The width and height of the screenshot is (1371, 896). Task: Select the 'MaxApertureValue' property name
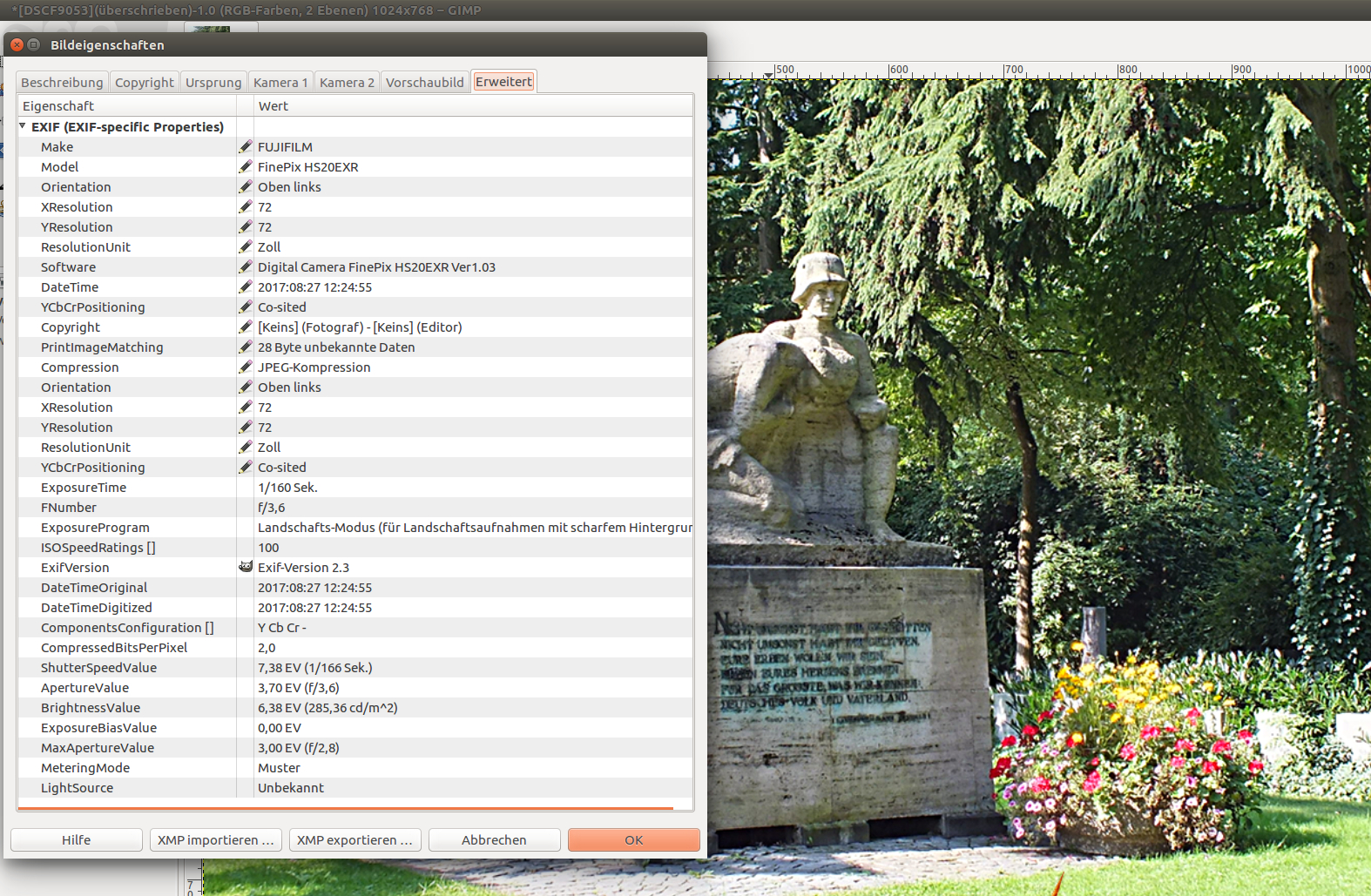98,747
